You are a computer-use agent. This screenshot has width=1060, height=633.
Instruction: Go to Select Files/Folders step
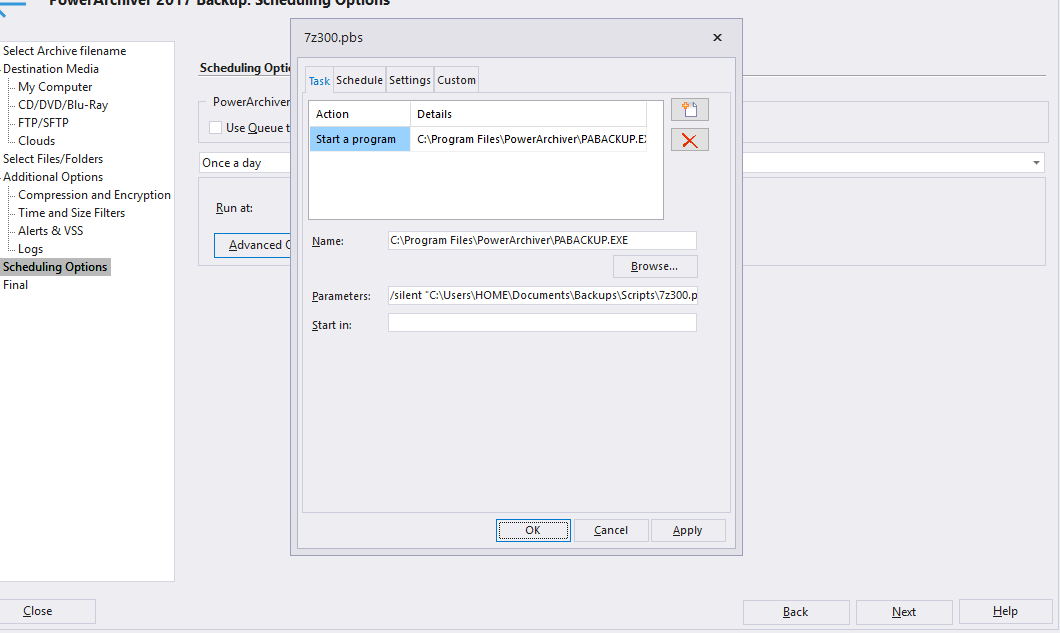(x=53, y=159)
